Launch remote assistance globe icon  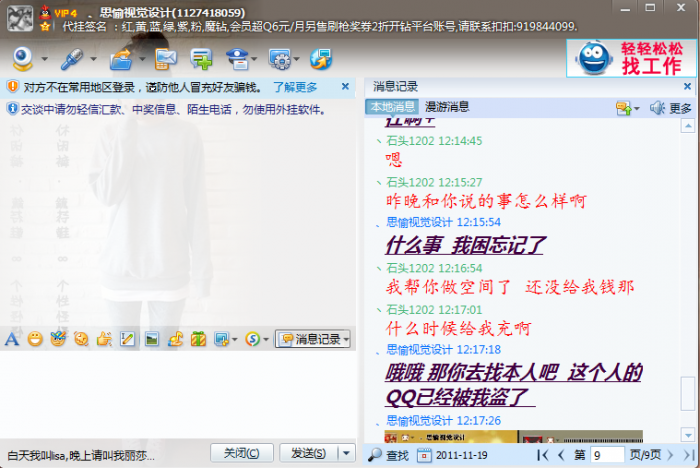321,59
